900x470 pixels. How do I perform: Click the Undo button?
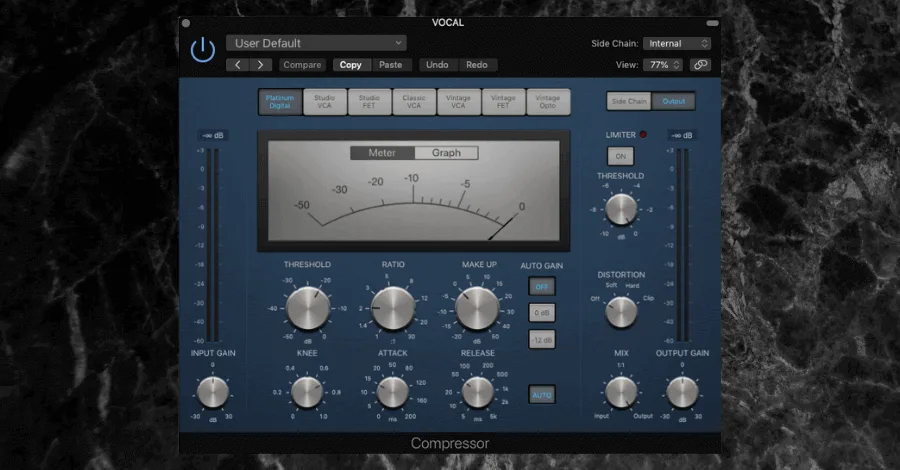[437, 65]
